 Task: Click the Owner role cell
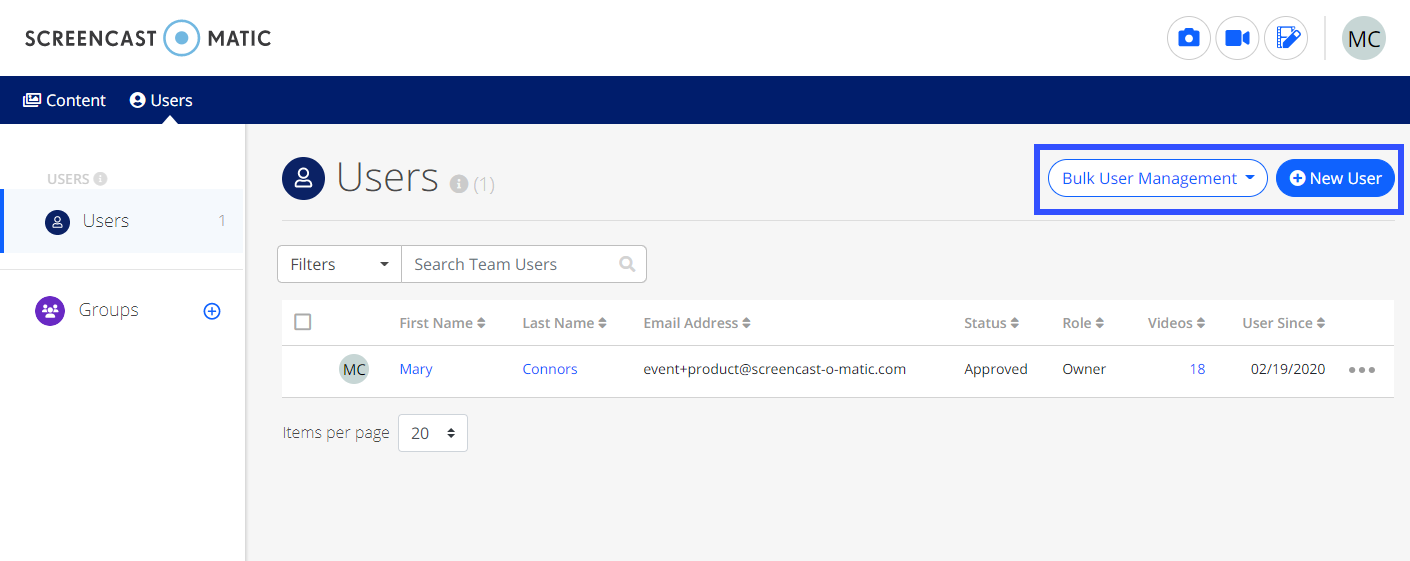(x=1084, y=369)
